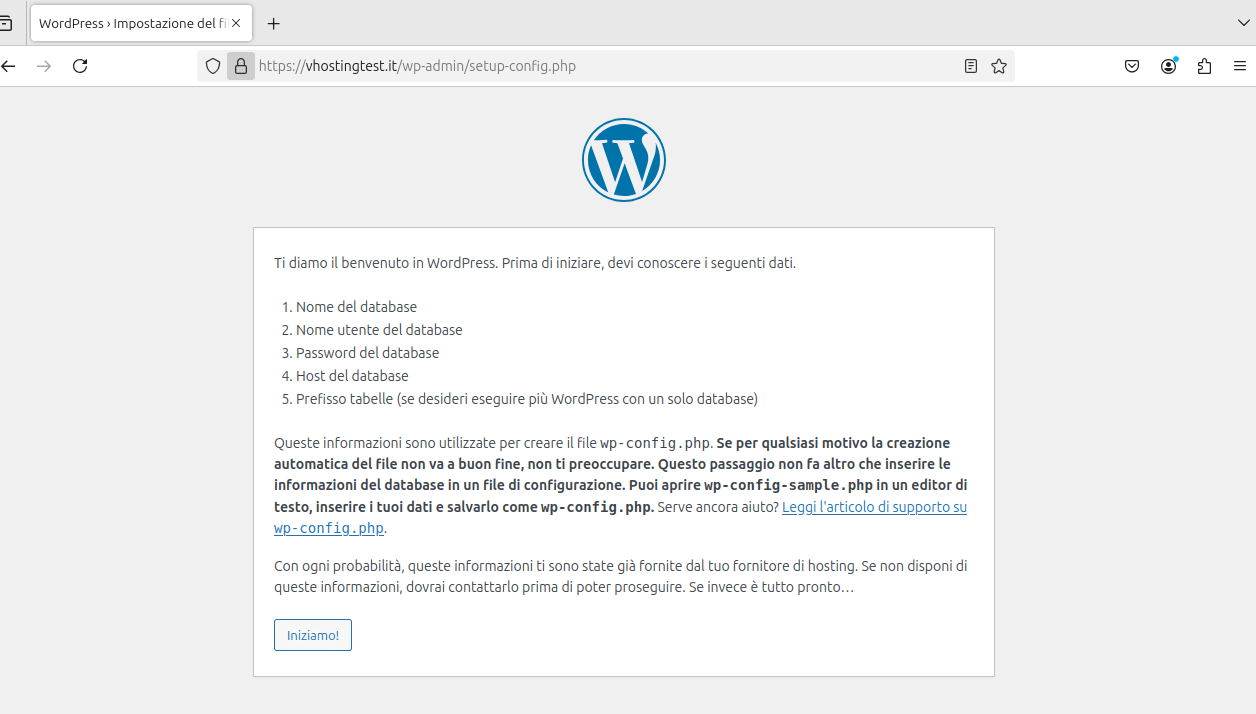Image resolution: width=1256 pixels, height=714 pixels.
Task: Open the Extensions panel
Action: point(1204,66)
